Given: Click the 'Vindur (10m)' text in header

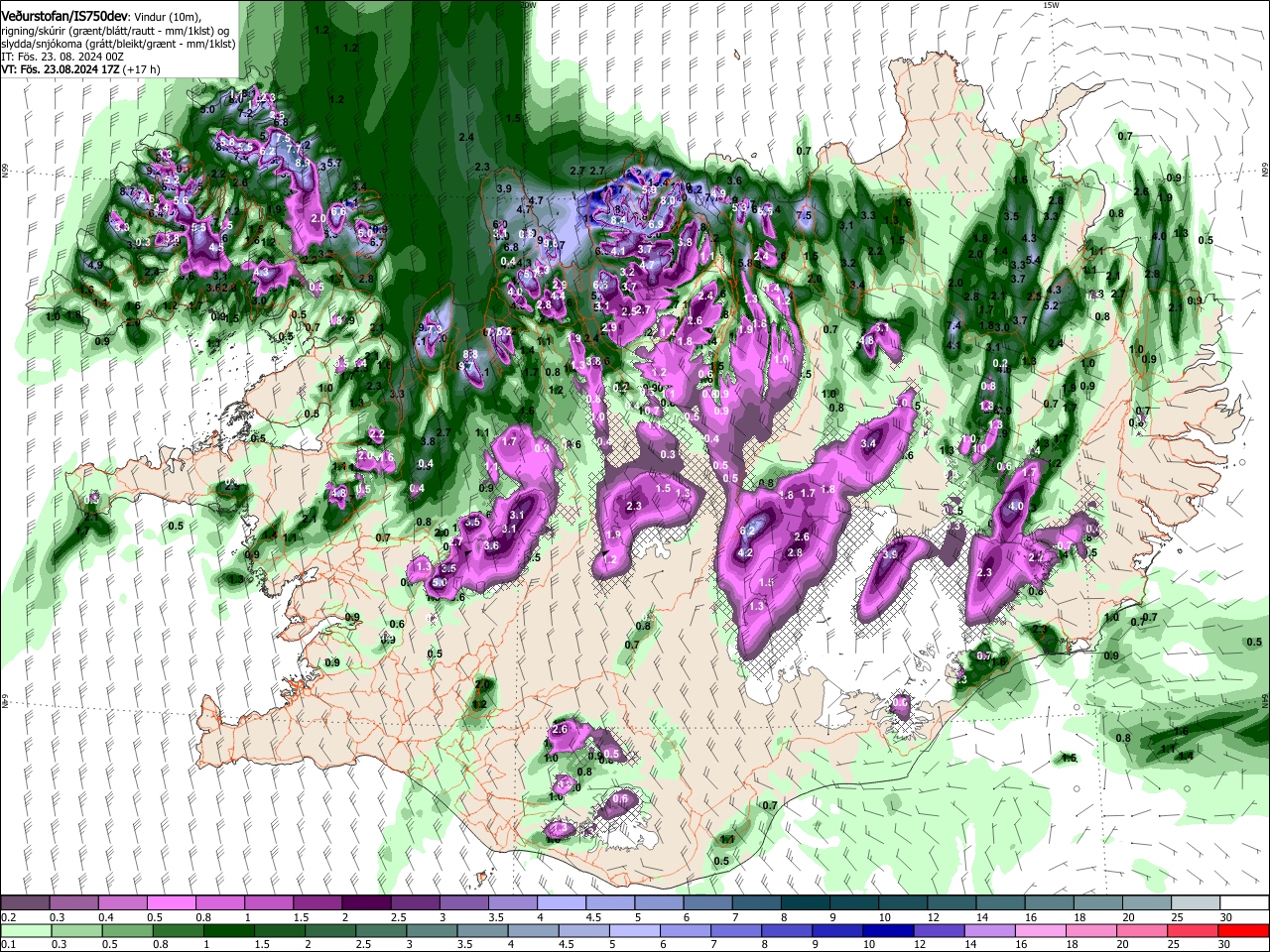Looking at the screenshot, I should [167, 17].
